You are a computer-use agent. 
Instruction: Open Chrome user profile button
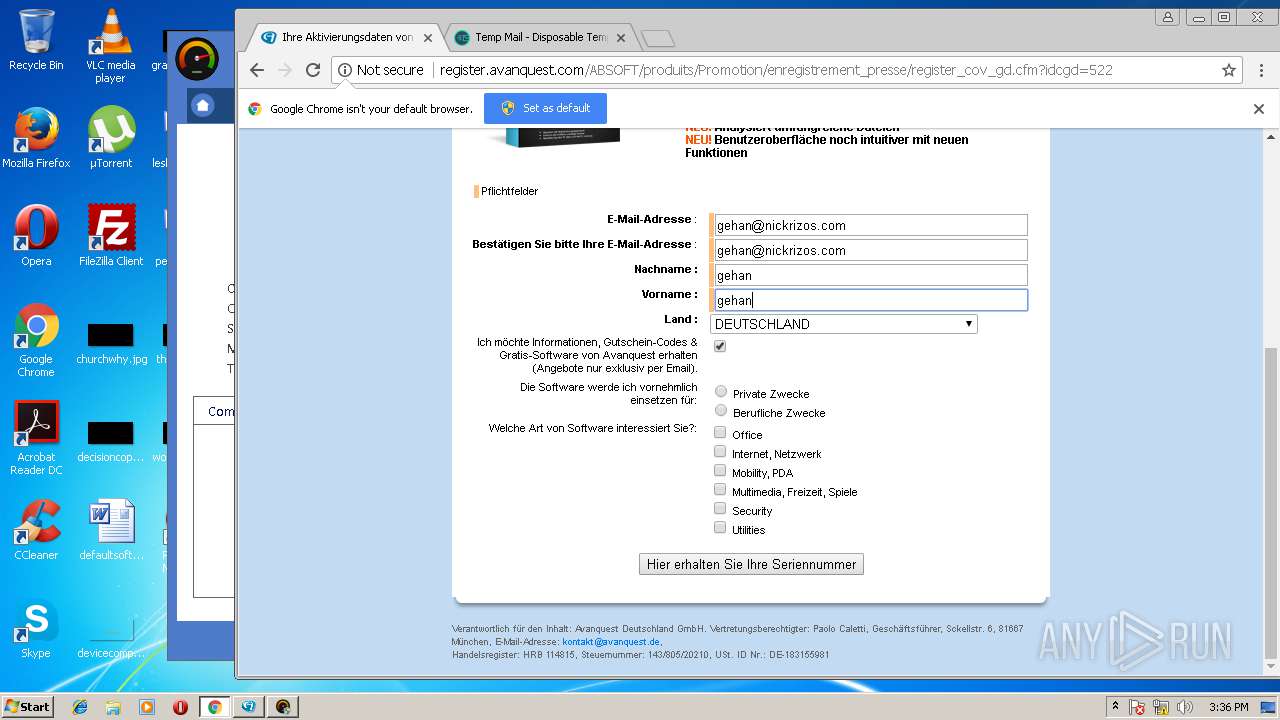[x=1167, y=17]
